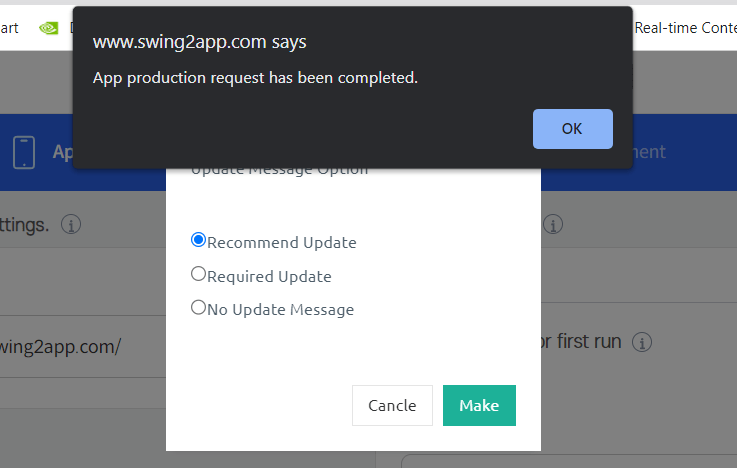Select the Recommend Update radio button
The image size is (737, 468).
click(198, 240)
